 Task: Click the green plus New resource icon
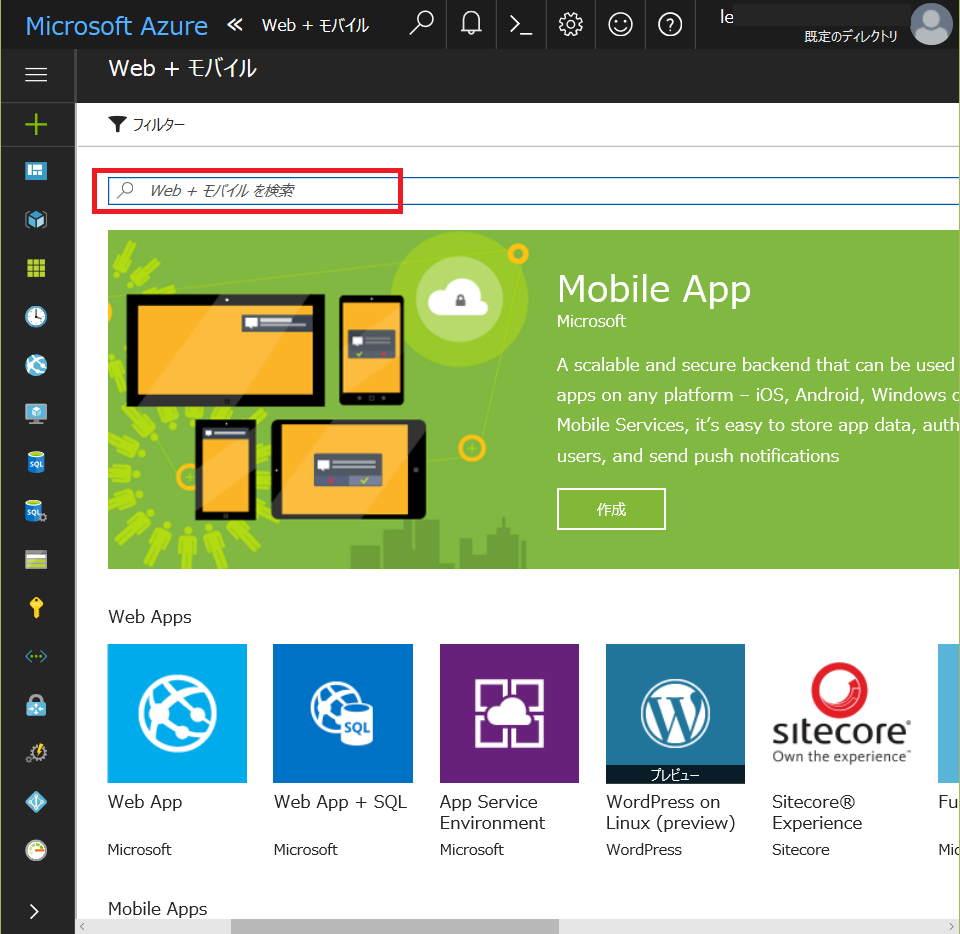[36, 124]
